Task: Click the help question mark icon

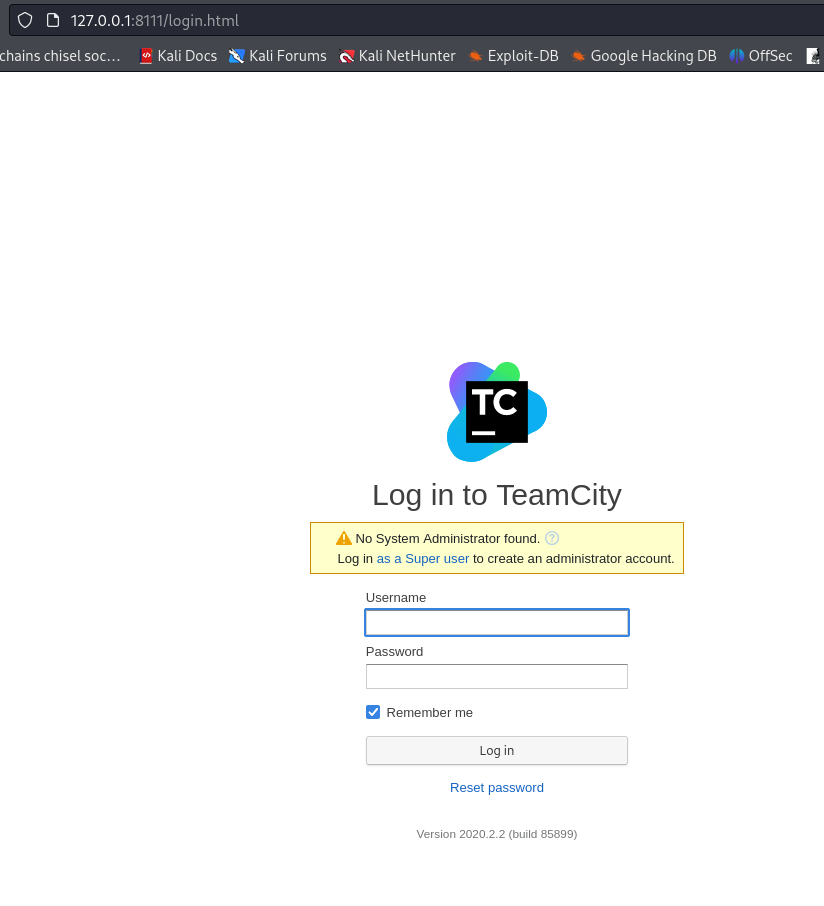Action: (552, 538)
